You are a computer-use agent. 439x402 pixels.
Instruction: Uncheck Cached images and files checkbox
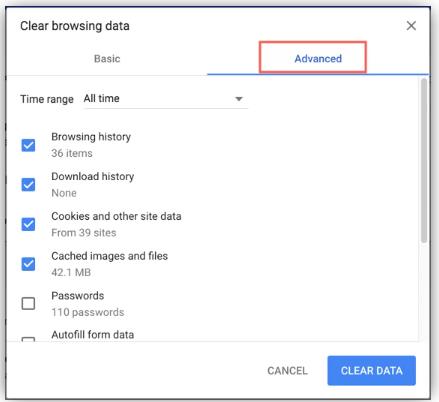tap(28, 264)
